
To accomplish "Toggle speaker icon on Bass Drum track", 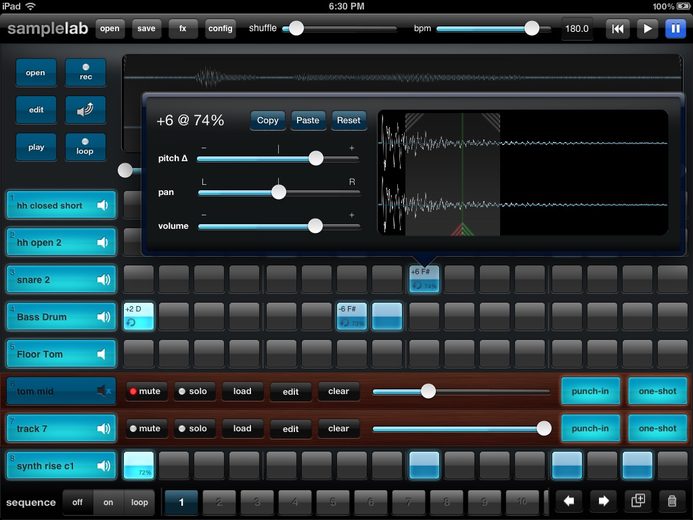I will [x=103, y=316].
